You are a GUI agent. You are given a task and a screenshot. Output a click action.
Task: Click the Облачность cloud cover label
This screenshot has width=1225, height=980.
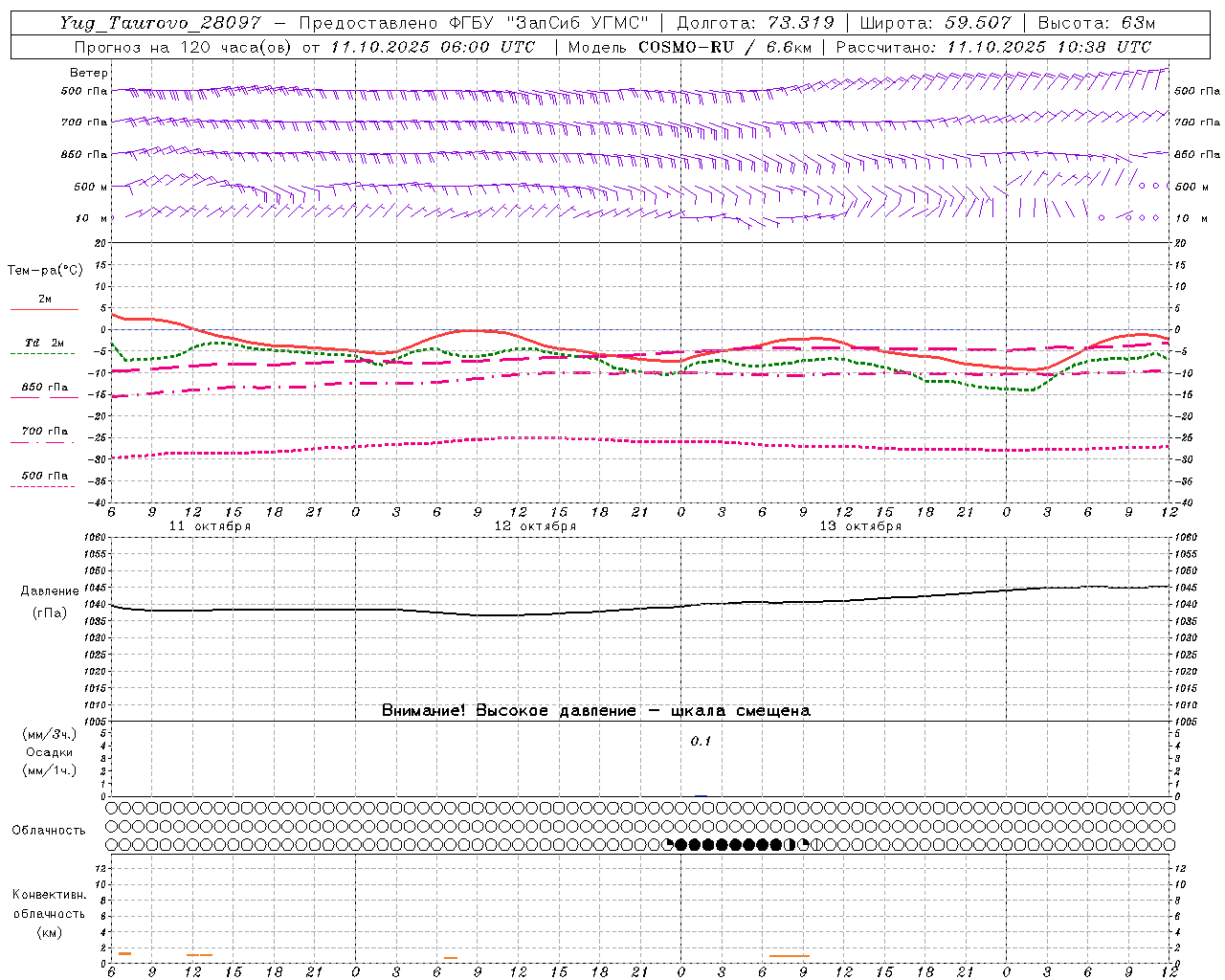(x=49, y=831)
